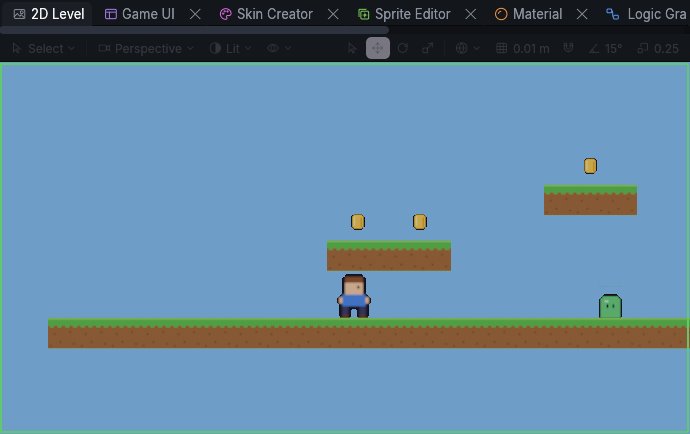Close the Game UI tab
This screenshot has width=690, height=434.
tap(195, 15)
